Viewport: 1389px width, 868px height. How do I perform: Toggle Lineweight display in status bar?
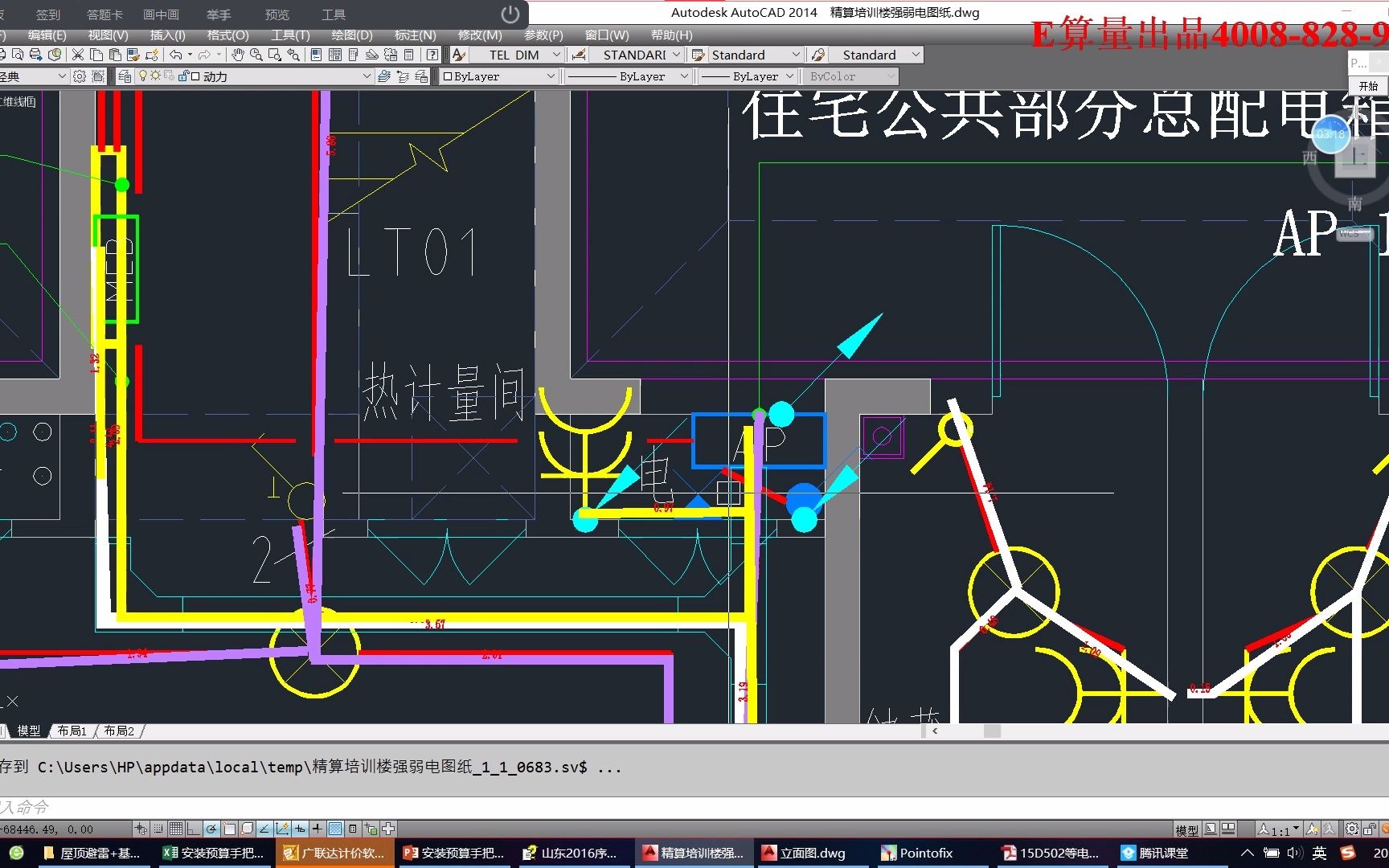pyautogui.click(x=318, y=829)
